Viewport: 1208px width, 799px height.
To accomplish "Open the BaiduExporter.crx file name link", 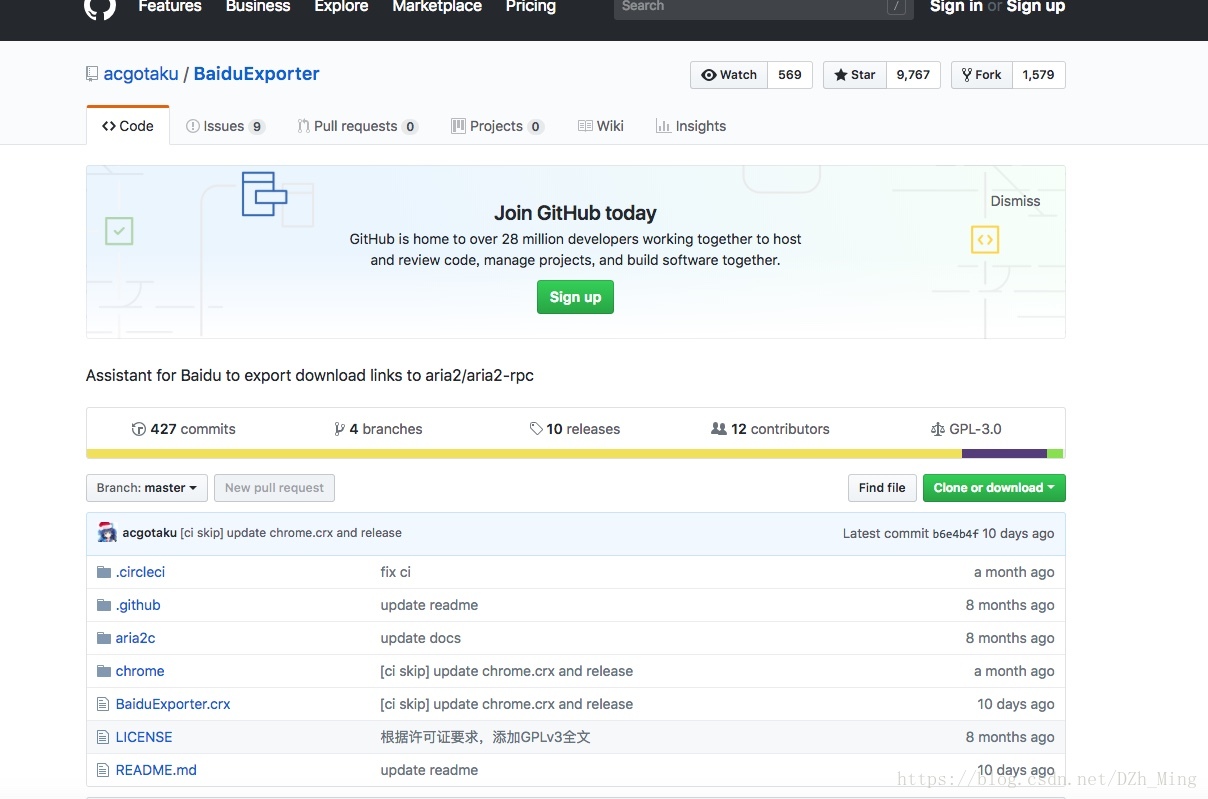I will (x=173, y=704).
